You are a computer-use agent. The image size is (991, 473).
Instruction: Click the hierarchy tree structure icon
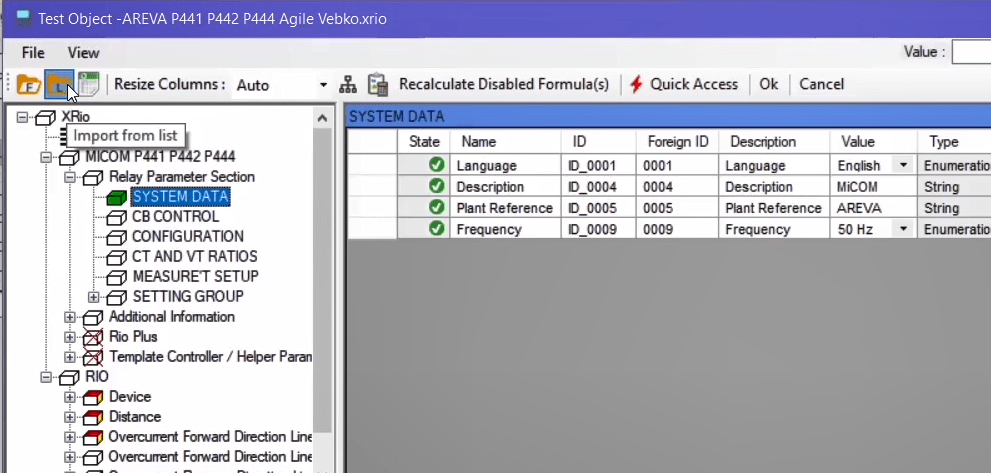348,85
